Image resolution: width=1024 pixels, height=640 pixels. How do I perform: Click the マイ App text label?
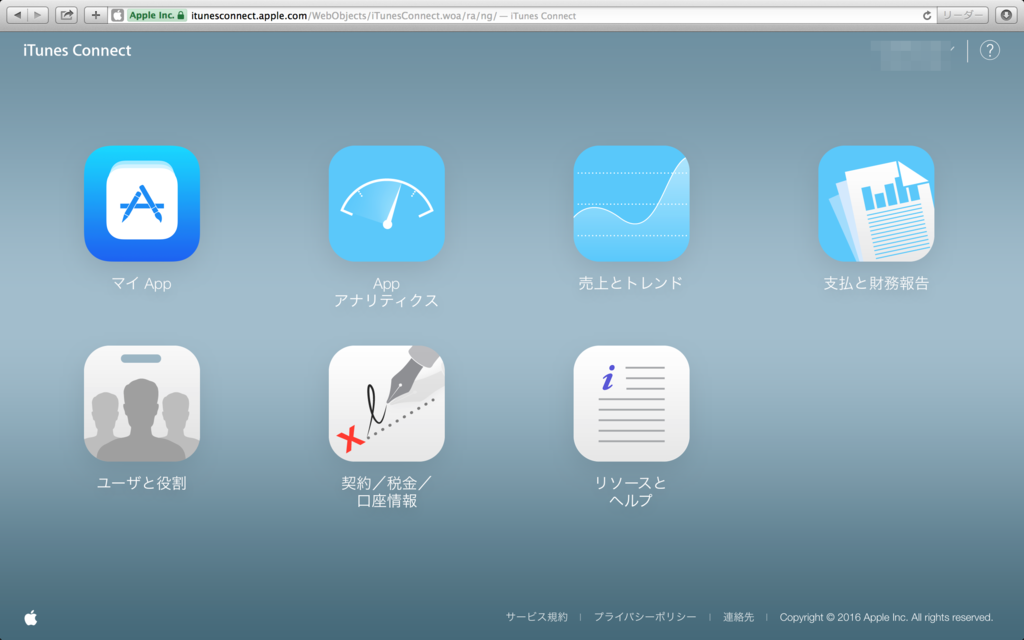142,284
